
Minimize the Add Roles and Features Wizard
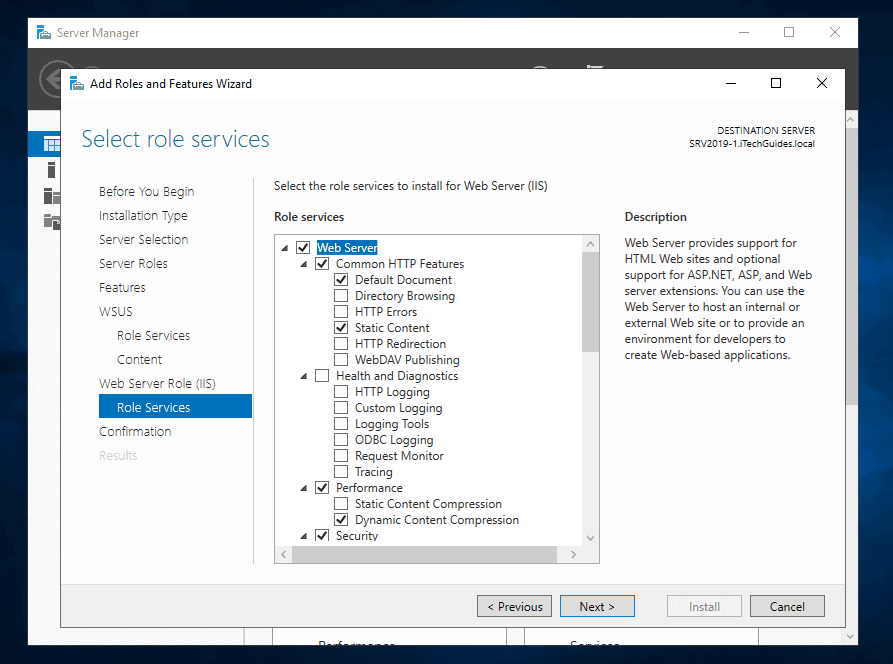point(731,83)
